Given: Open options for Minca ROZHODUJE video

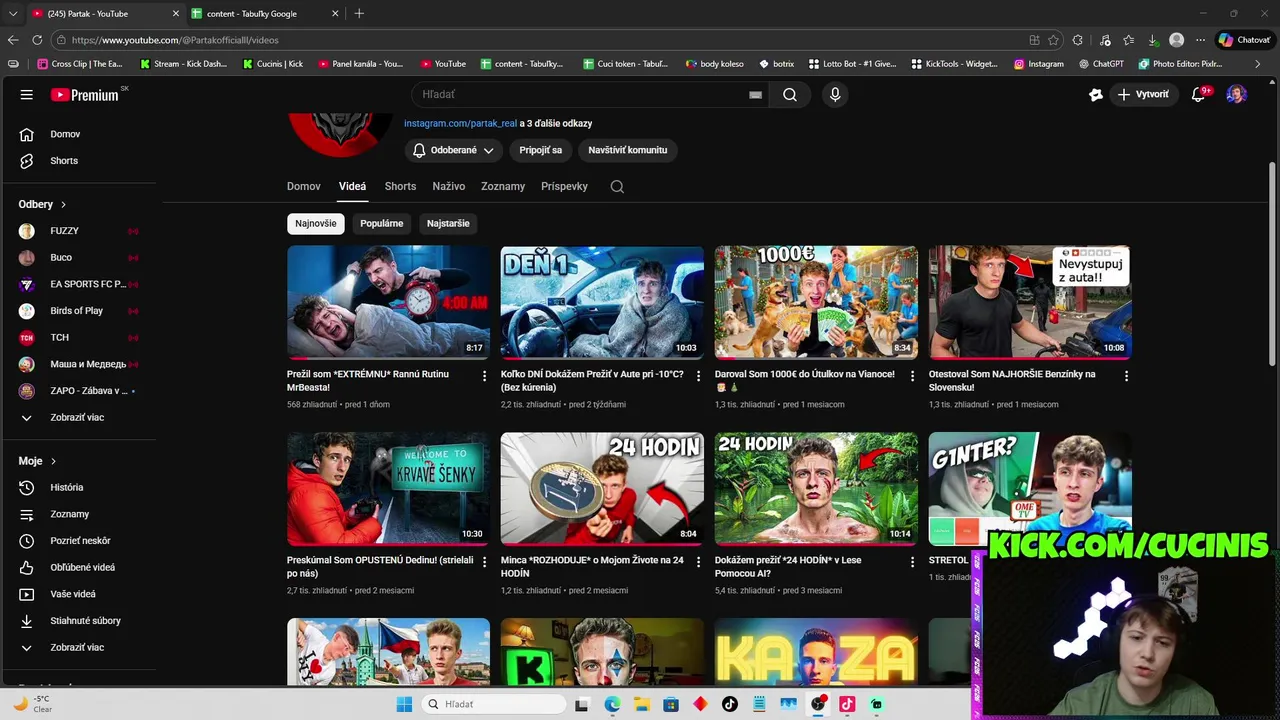Looking at the screenshot, I should pos(699,561).
